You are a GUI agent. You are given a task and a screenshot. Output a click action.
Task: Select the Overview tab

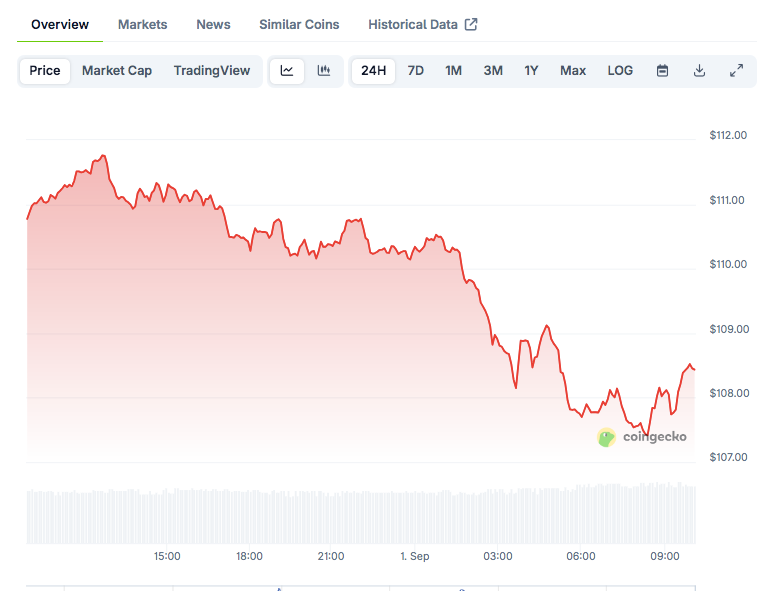60,25
